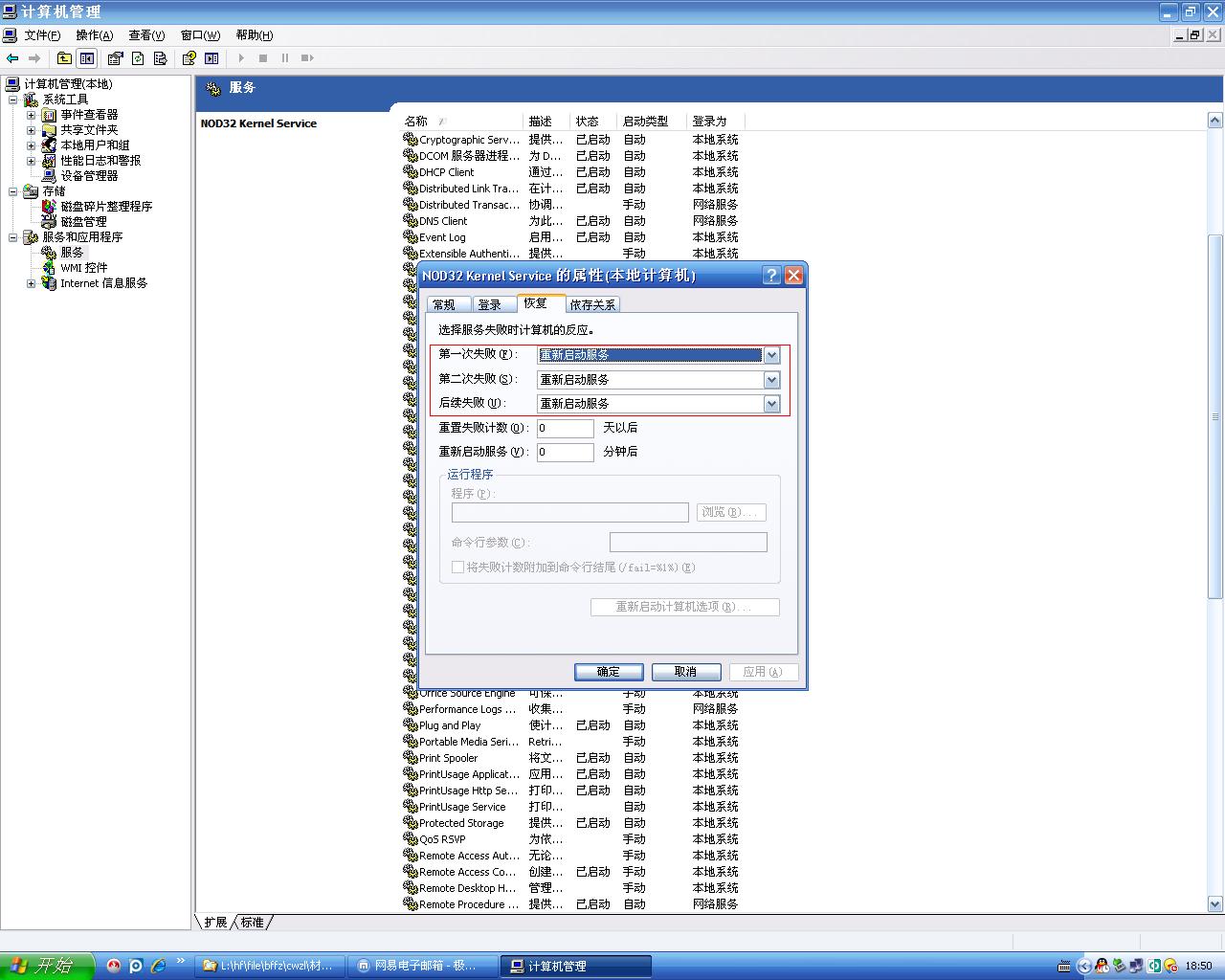This screenshot has width=1225, height=980.
Task: Click the Properties toolbar icon
Action: coord(116,58)
